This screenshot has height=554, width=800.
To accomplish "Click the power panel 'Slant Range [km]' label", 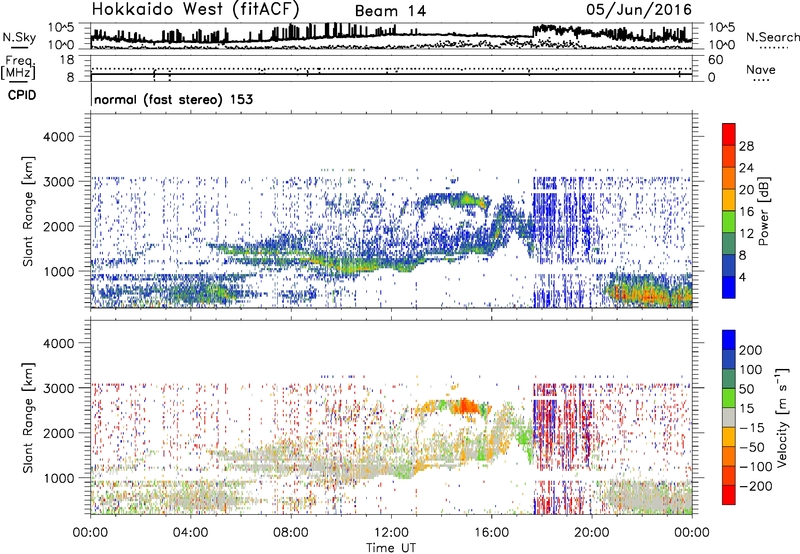I will (28, 211).
